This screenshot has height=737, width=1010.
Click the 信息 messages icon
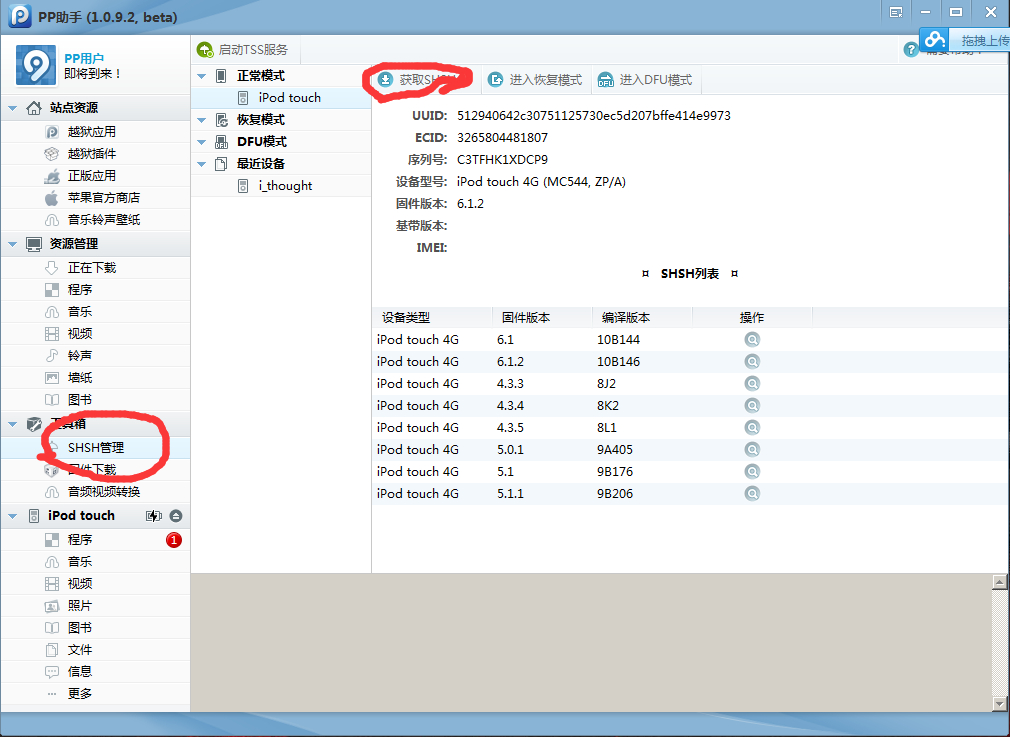click(x=52, y=671)
